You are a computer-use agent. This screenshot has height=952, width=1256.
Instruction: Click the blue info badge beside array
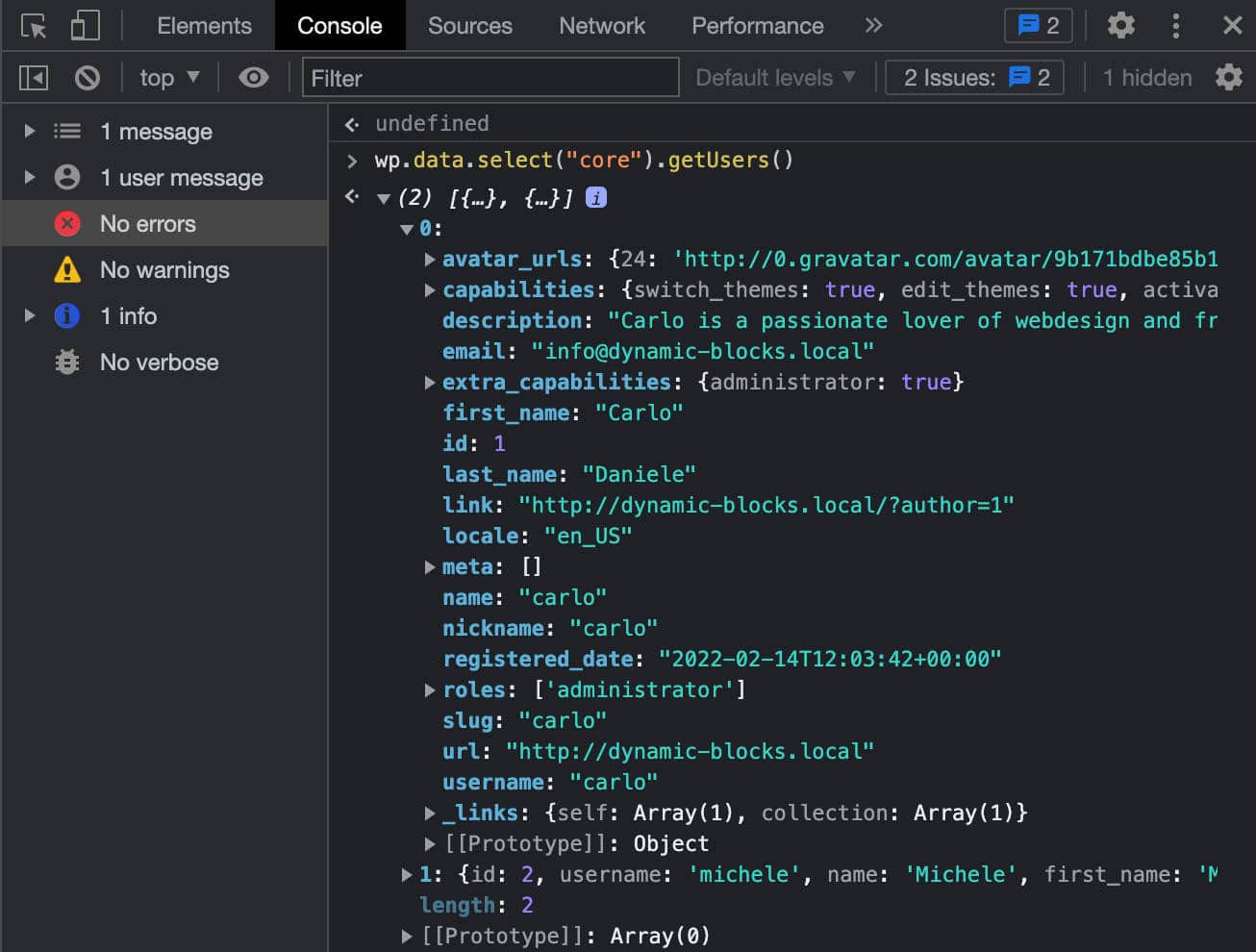click(x=596, y=198)
